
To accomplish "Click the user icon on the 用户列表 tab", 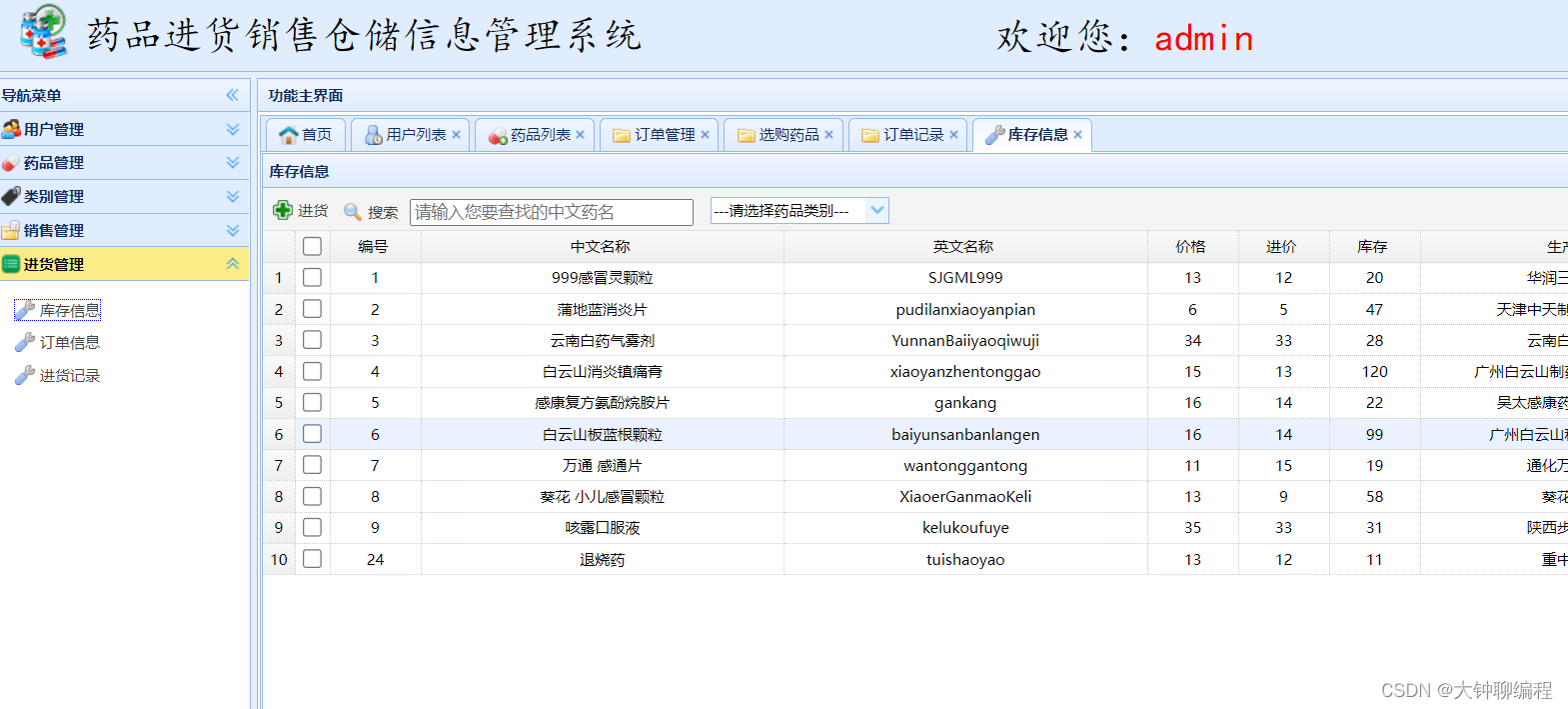I will pyautogui.click(x=374, y=135).
